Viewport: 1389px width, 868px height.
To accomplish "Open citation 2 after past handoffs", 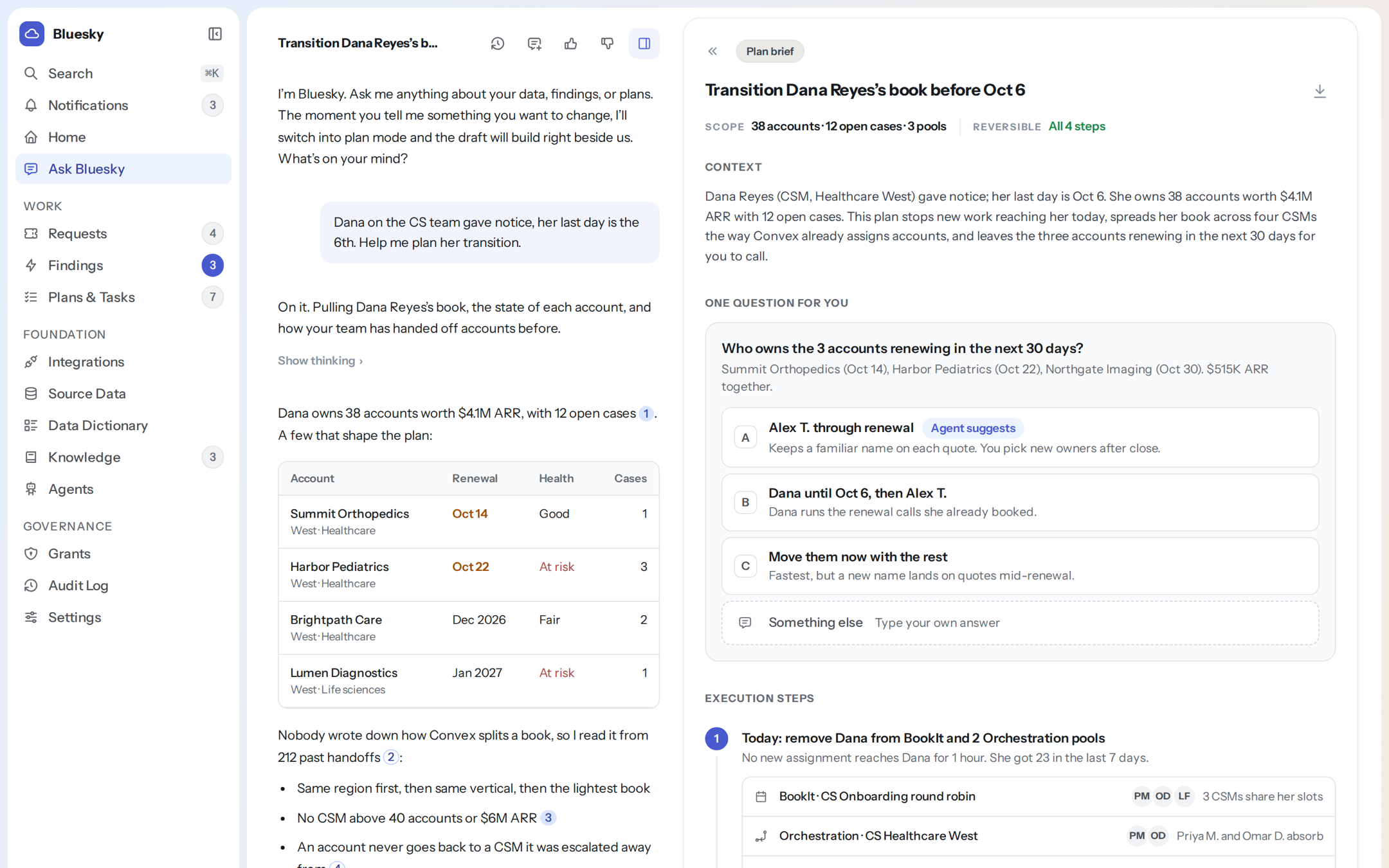I will click(390, 757).
